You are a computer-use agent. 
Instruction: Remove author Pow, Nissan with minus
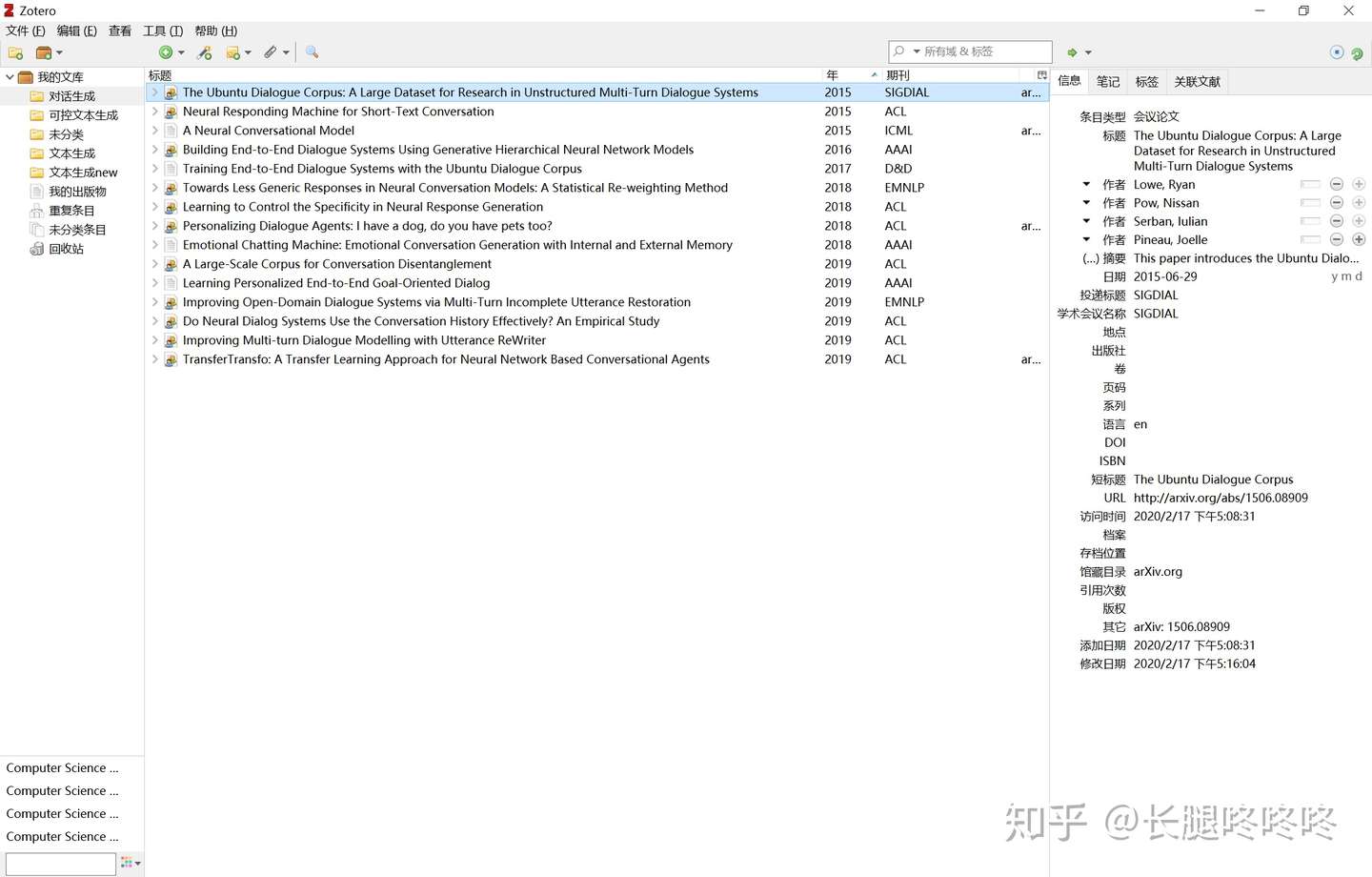(1337, 202)
